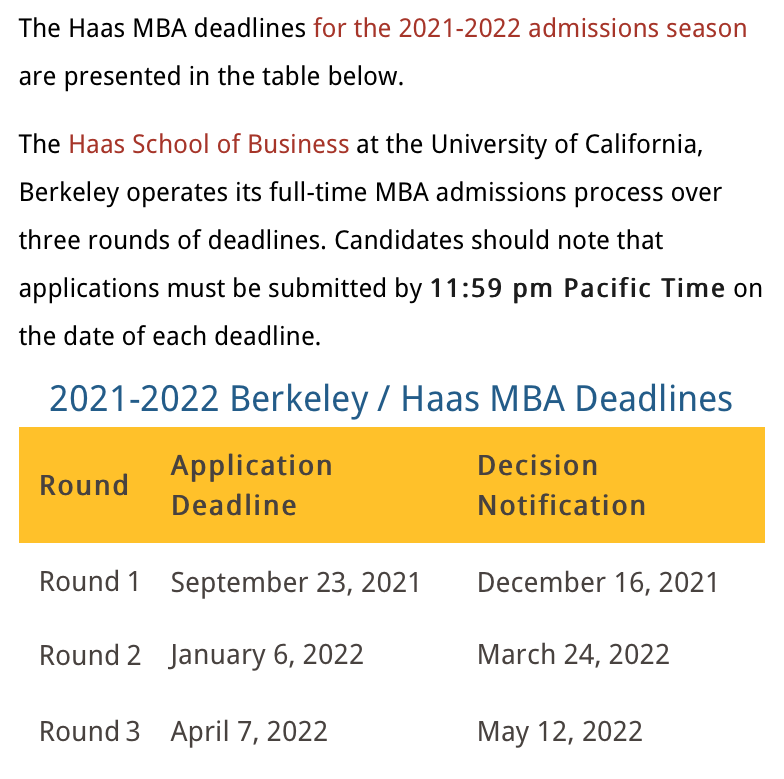Click the words 'three rounds of deadlines'

click(172, 240)
